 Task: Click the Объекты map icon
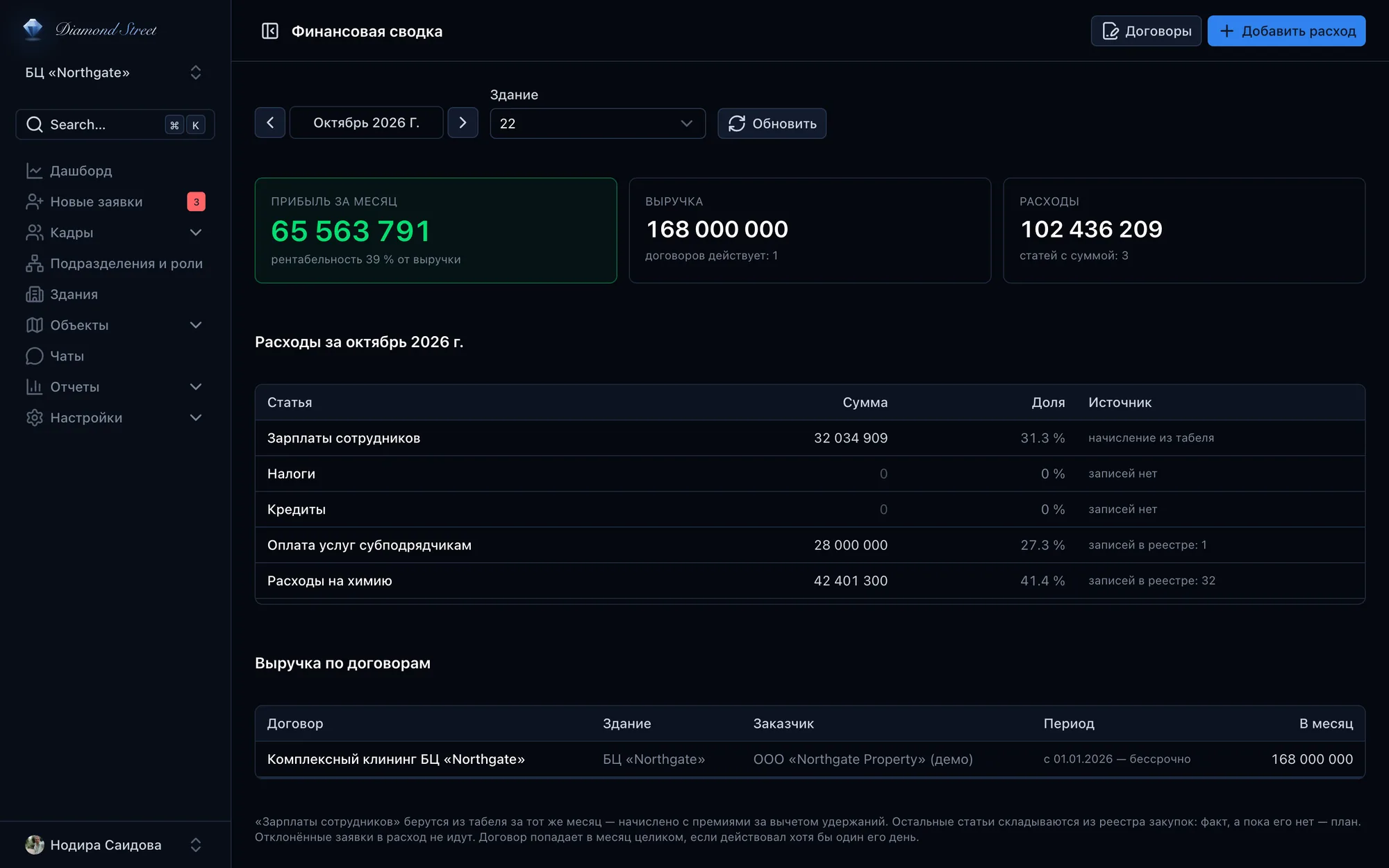tap(34, 325)
